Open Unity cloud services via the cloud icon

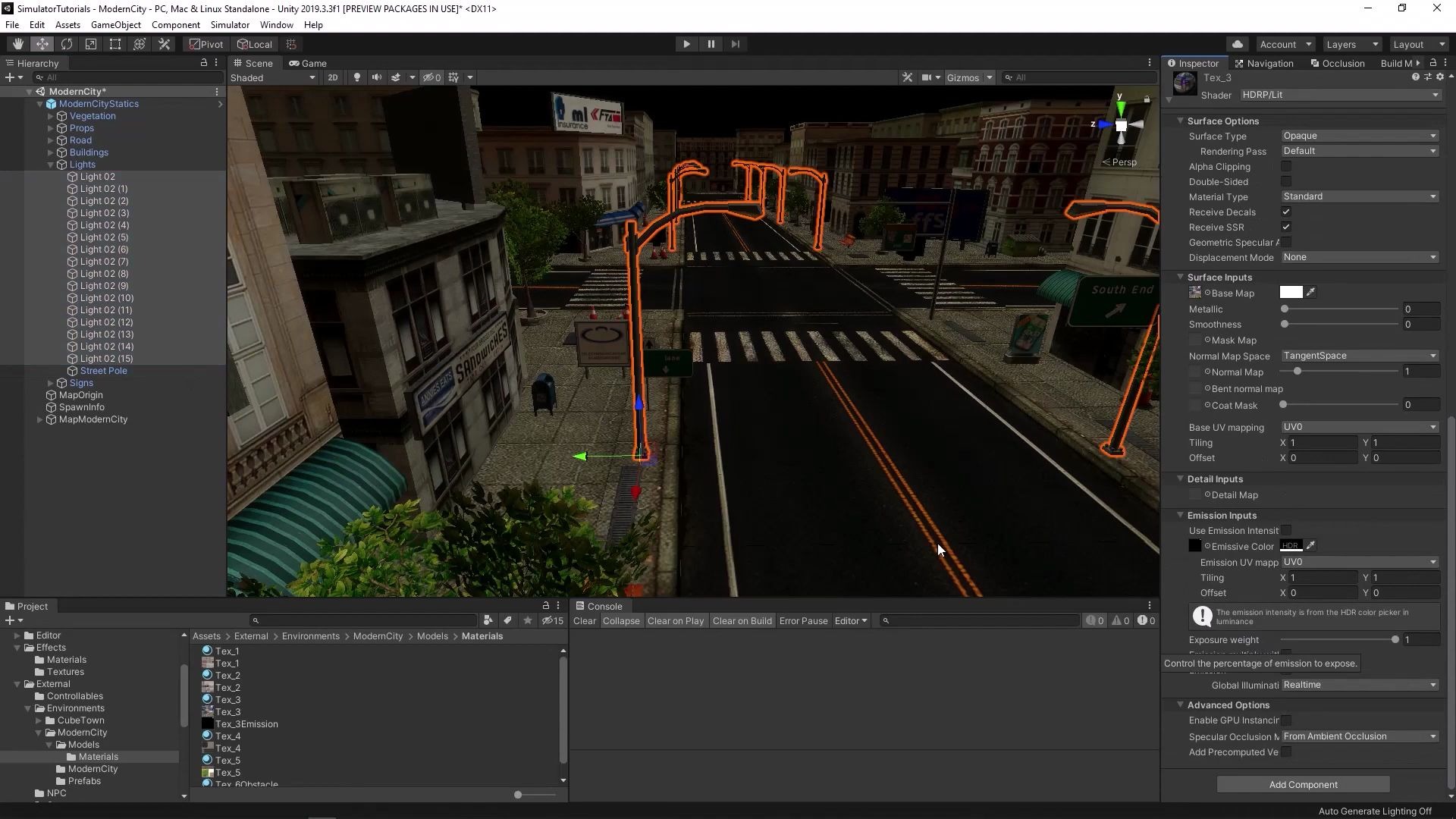(1238, 44)
